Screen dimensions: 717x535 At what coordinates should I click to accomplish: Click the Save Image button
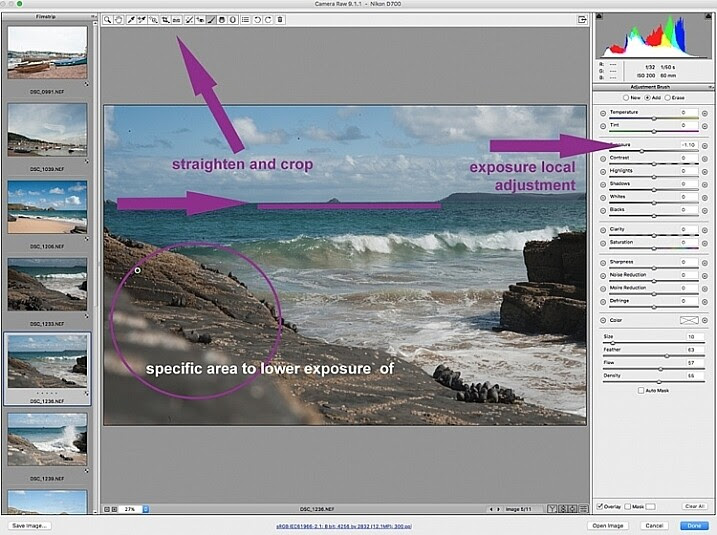click(30, 526)
